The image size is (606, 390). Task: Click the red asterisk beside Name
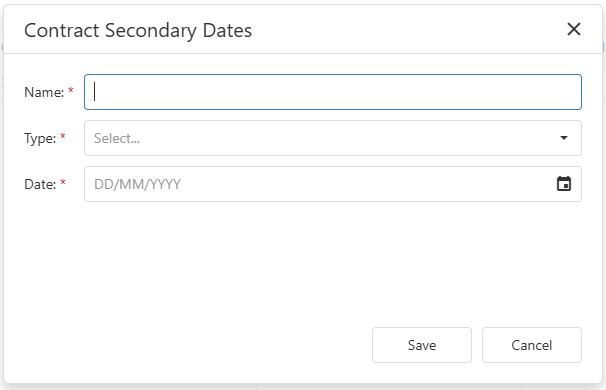pyautogui.click(x=71, y=90)
